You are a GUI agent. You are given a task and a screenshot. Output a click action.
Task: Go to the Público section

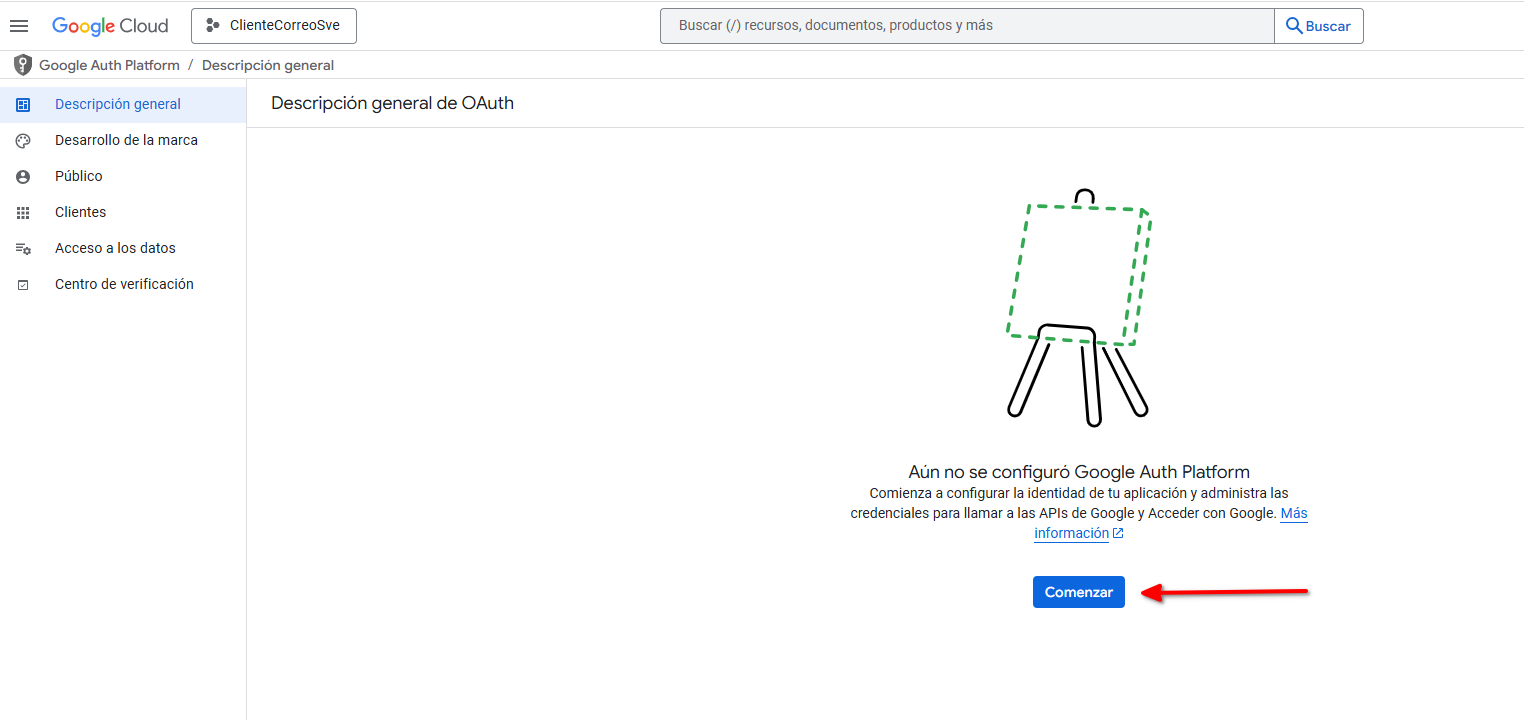[x=79, y=177]
